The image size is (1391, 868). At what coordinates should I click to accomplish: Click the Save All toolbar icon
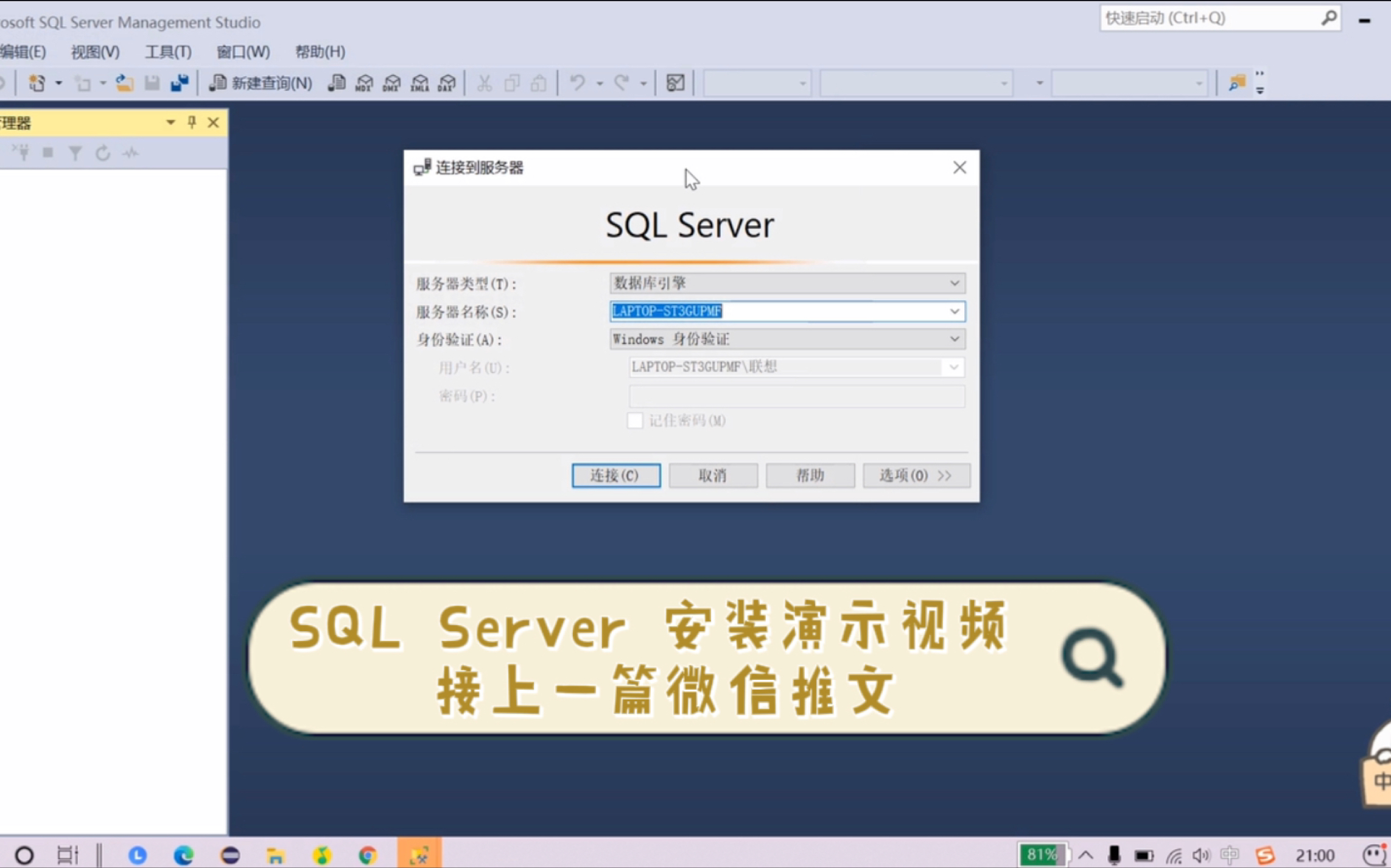coord(180,83)
